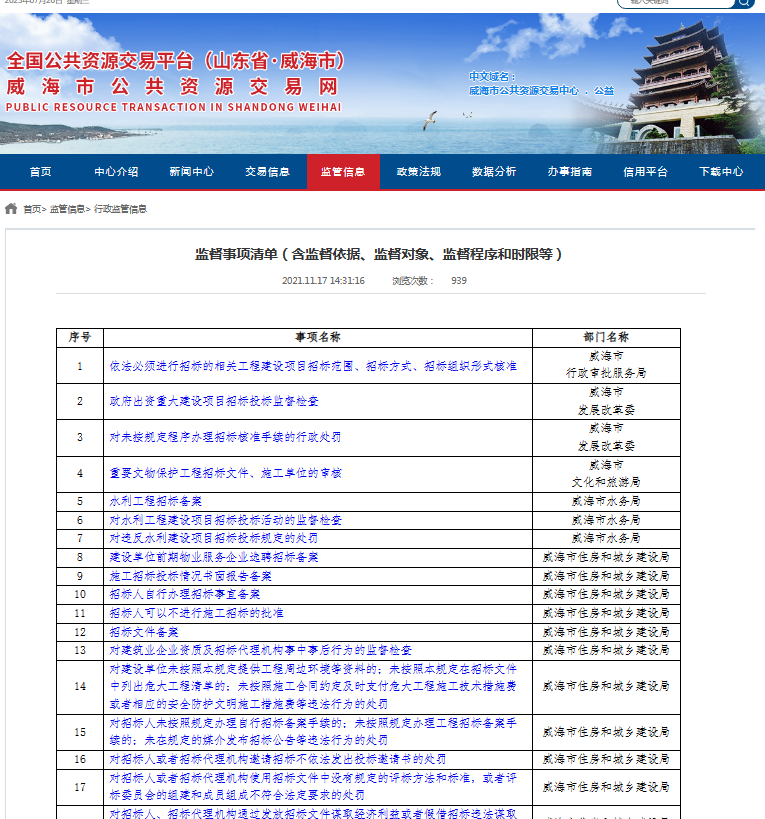The width and height of the screenshot is (765, 819).
Task: Open the 政府出资重大建设项目招标投标监督检查 link
Action: coord(214,401)
